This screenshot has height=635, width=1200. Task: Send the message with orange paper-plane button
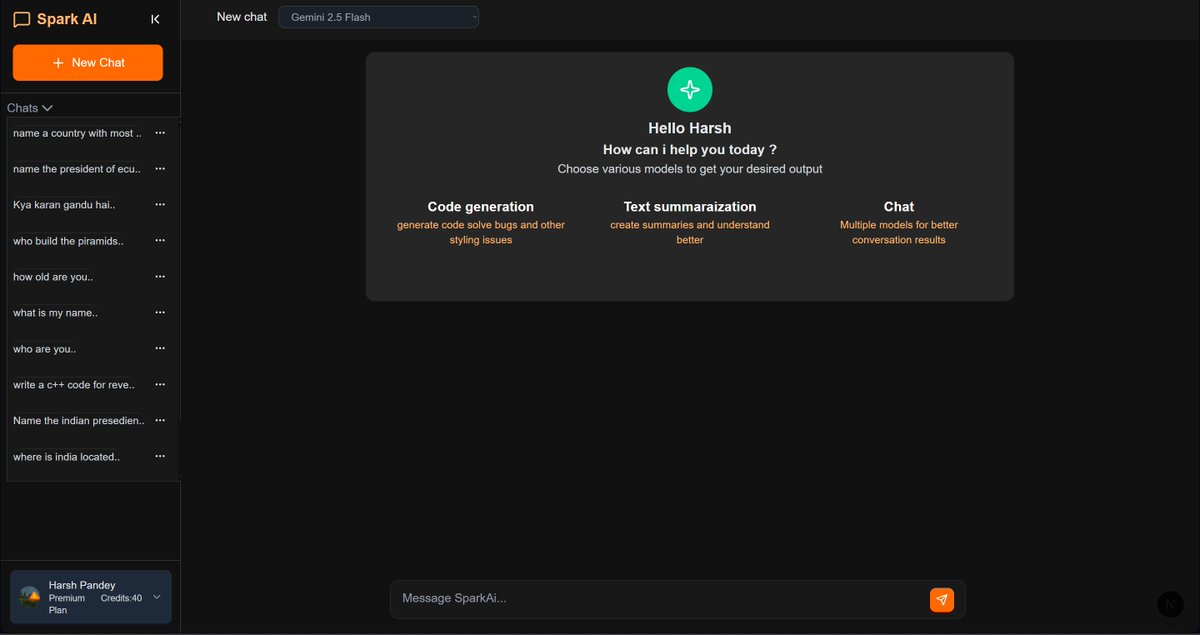(x=942, y=599)
